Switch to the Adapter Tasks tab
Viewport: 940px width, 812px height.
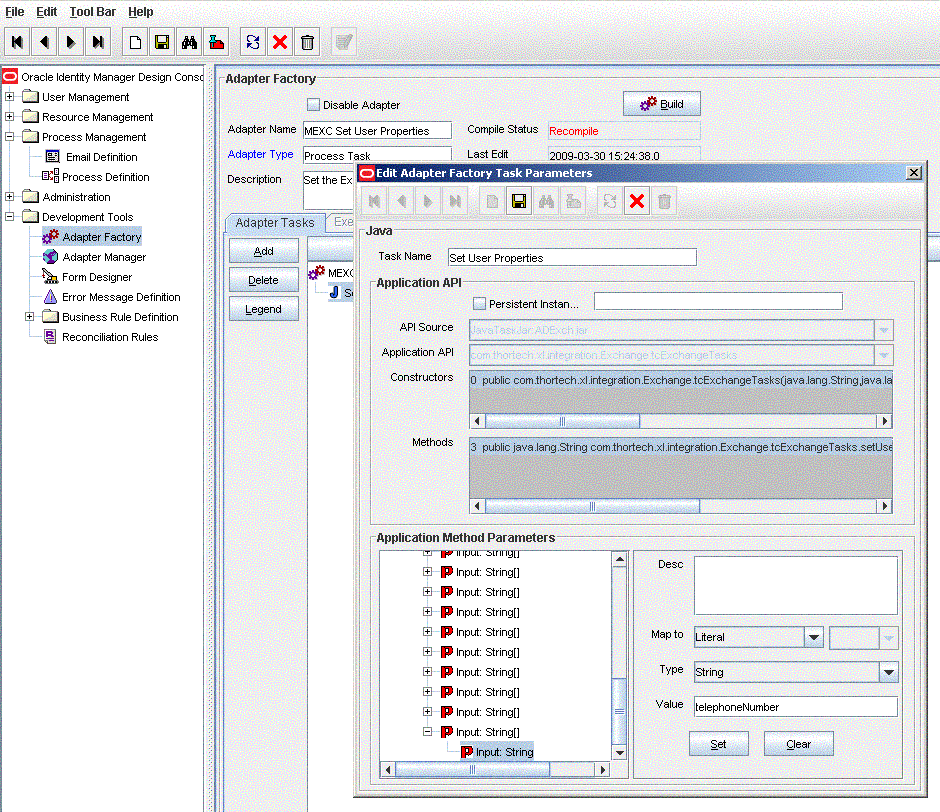point(275,222)
